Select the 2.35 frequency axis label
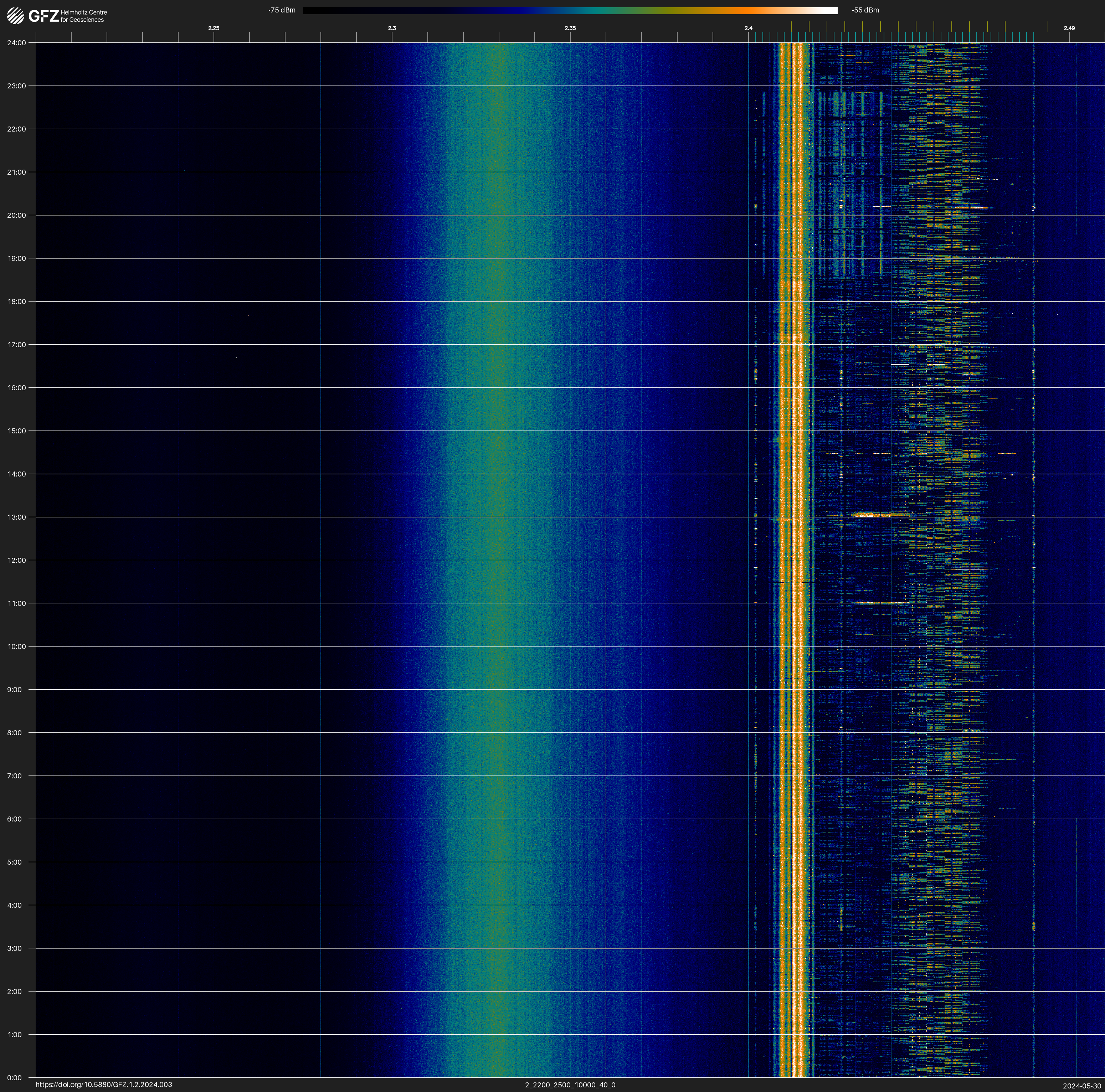 click(570, 28)
